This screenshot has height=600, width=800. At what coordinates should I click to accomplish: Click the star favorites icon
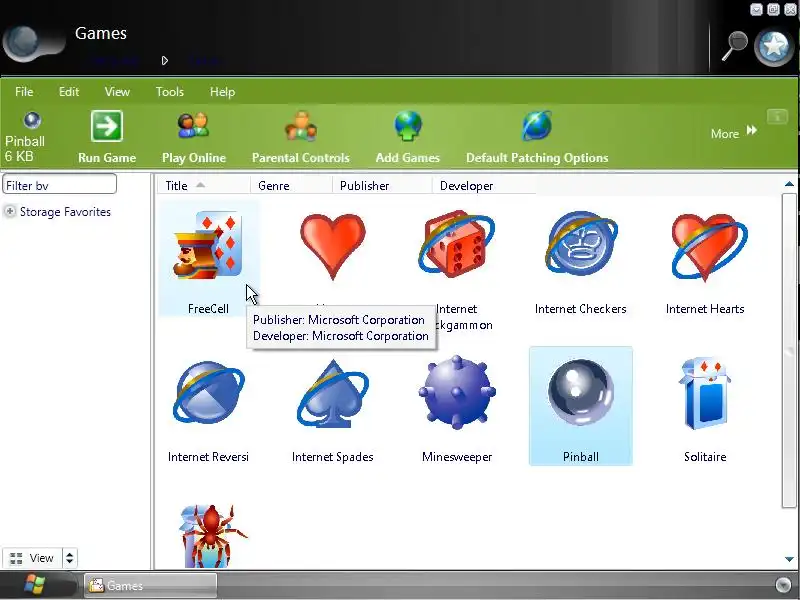click(774, 47)
